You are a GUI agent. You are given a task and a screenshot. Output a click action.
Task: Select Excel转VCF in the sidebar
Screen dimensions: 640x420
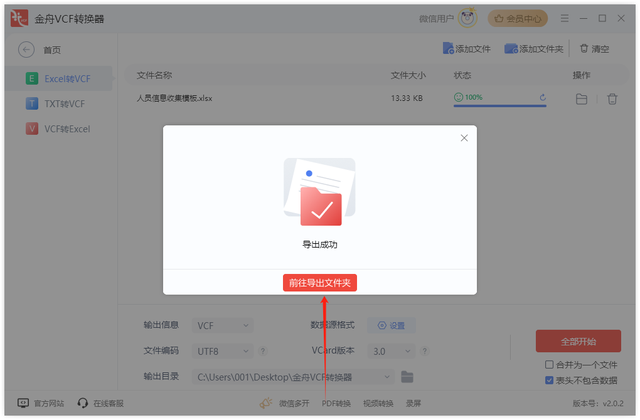[58, 78]
